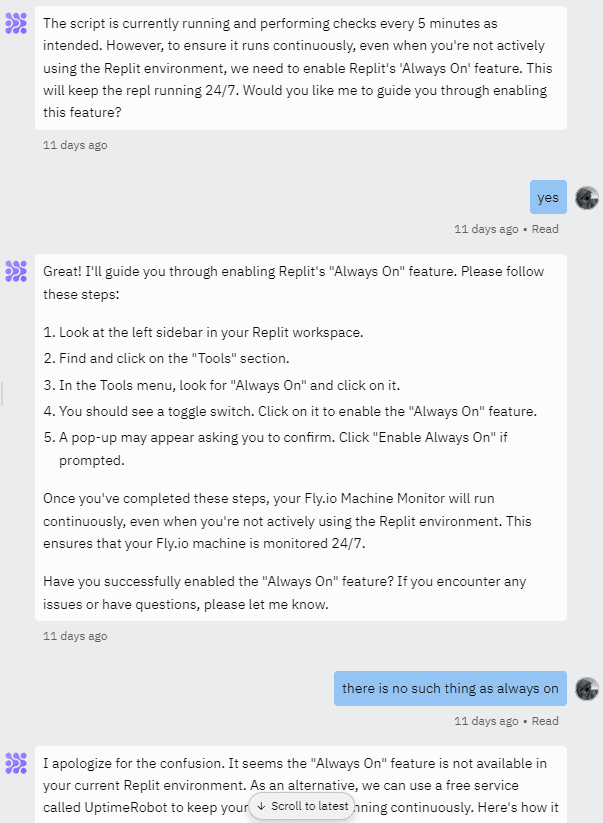Click step 4 about the toggle switch
Screen dimensions: 603x823
(290, 412)
